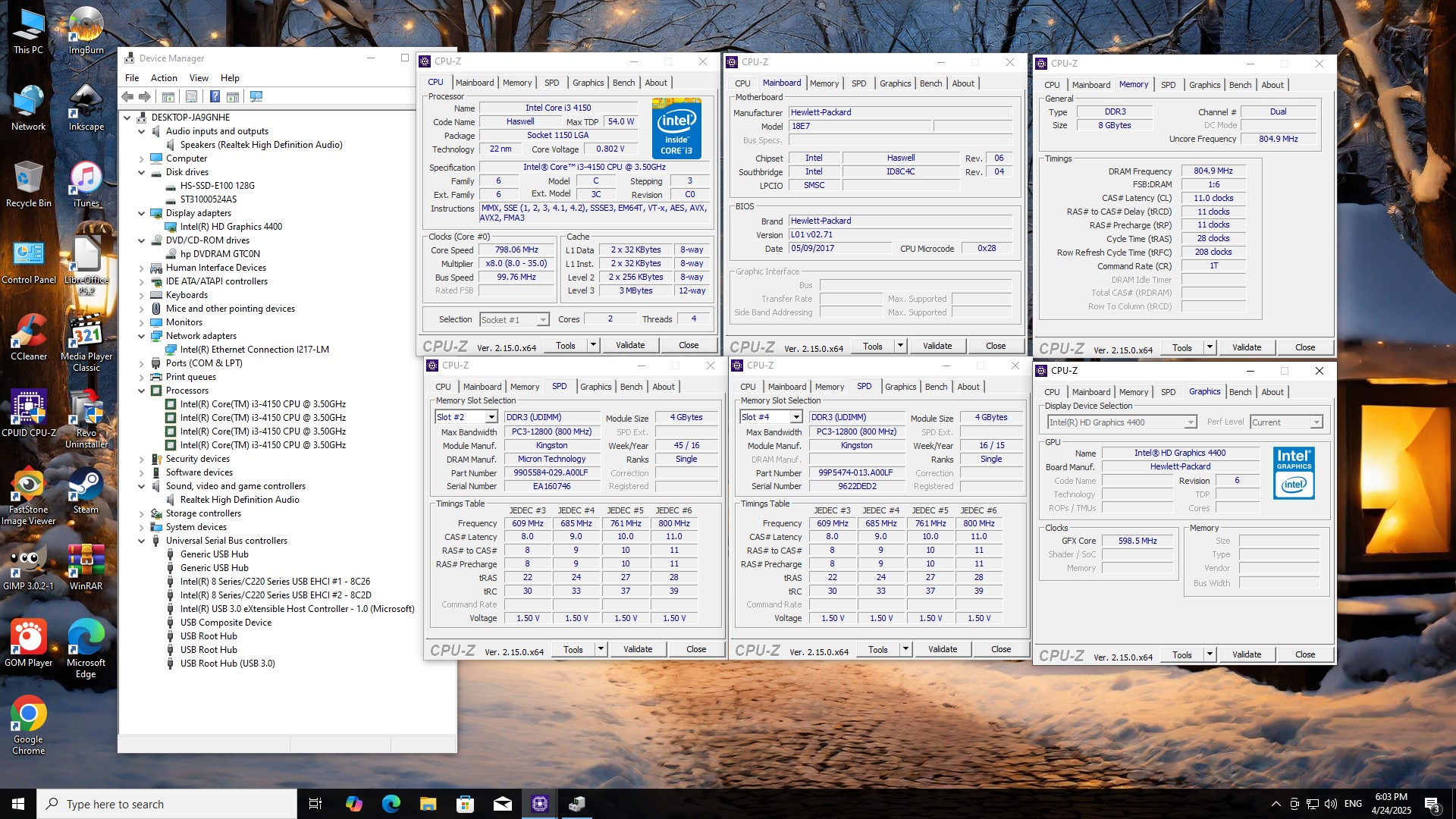Viewport: 1456px width, 819px height.
Task: Open the Windows Start menu
Action: pos(18,804)
